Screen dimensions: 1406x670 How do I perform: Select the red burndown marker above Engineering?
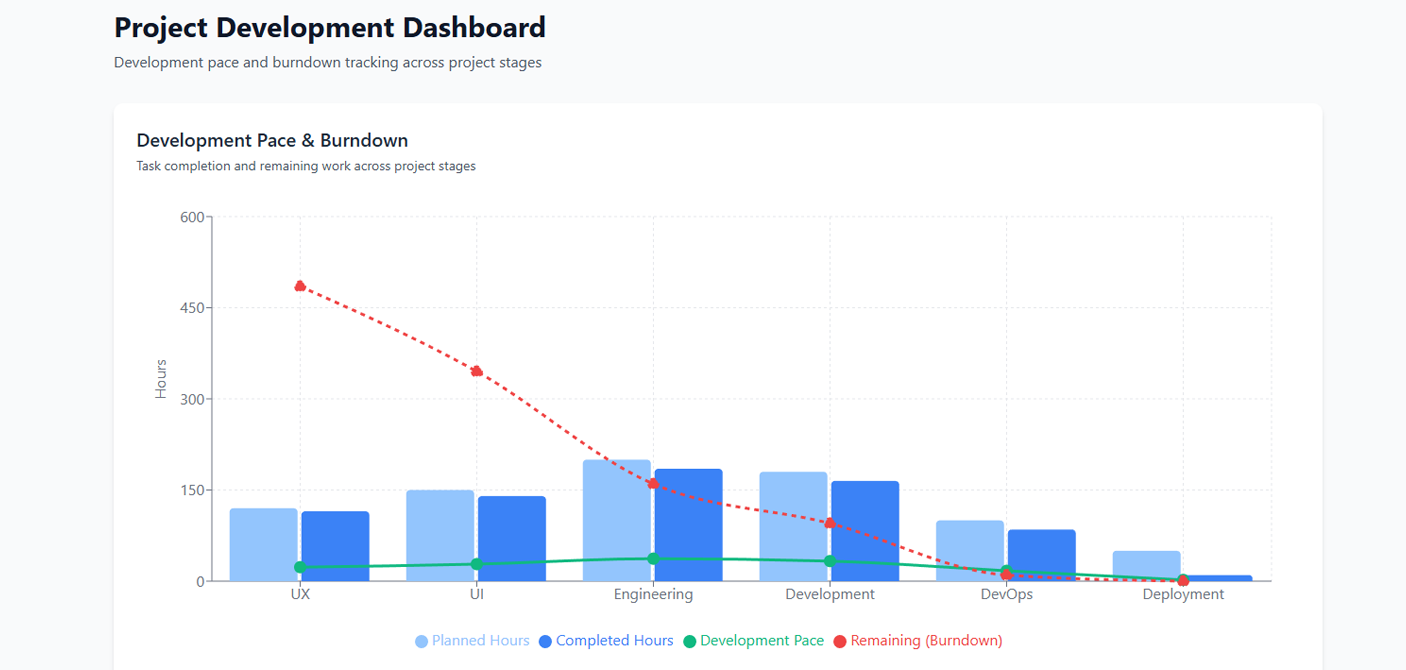click(655, 485)
